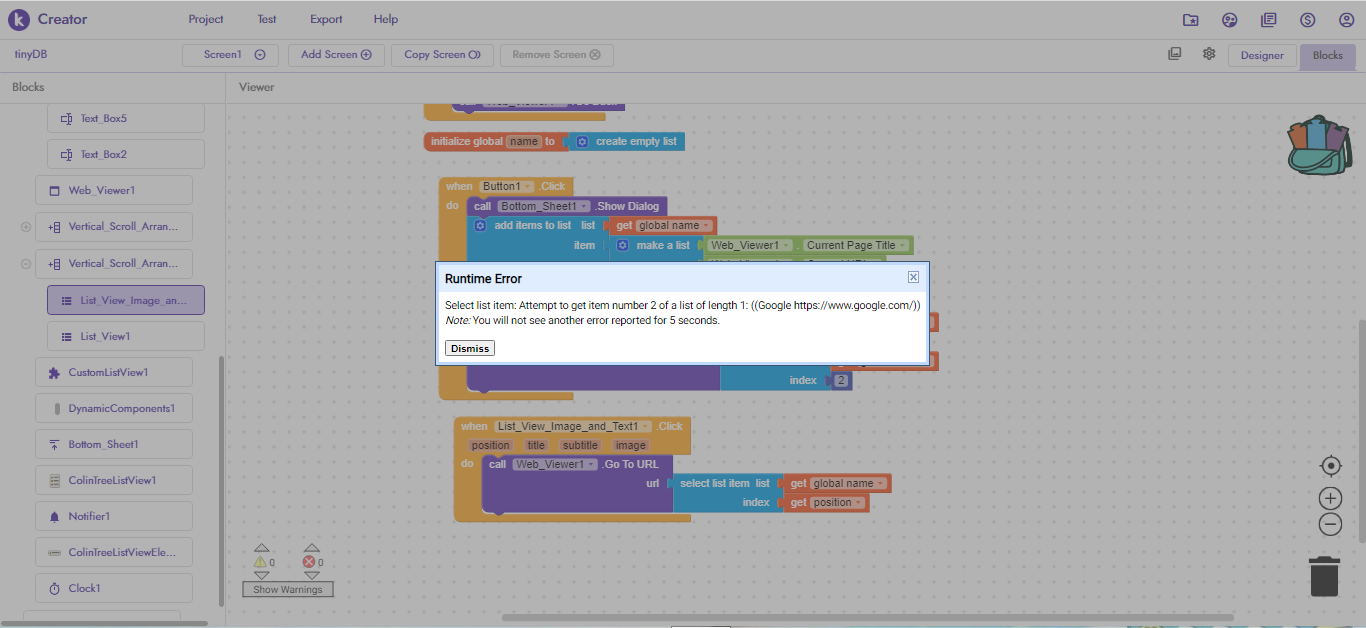Click mutator gear on make a list block
1366x628 pixels.
pos(622,245)
